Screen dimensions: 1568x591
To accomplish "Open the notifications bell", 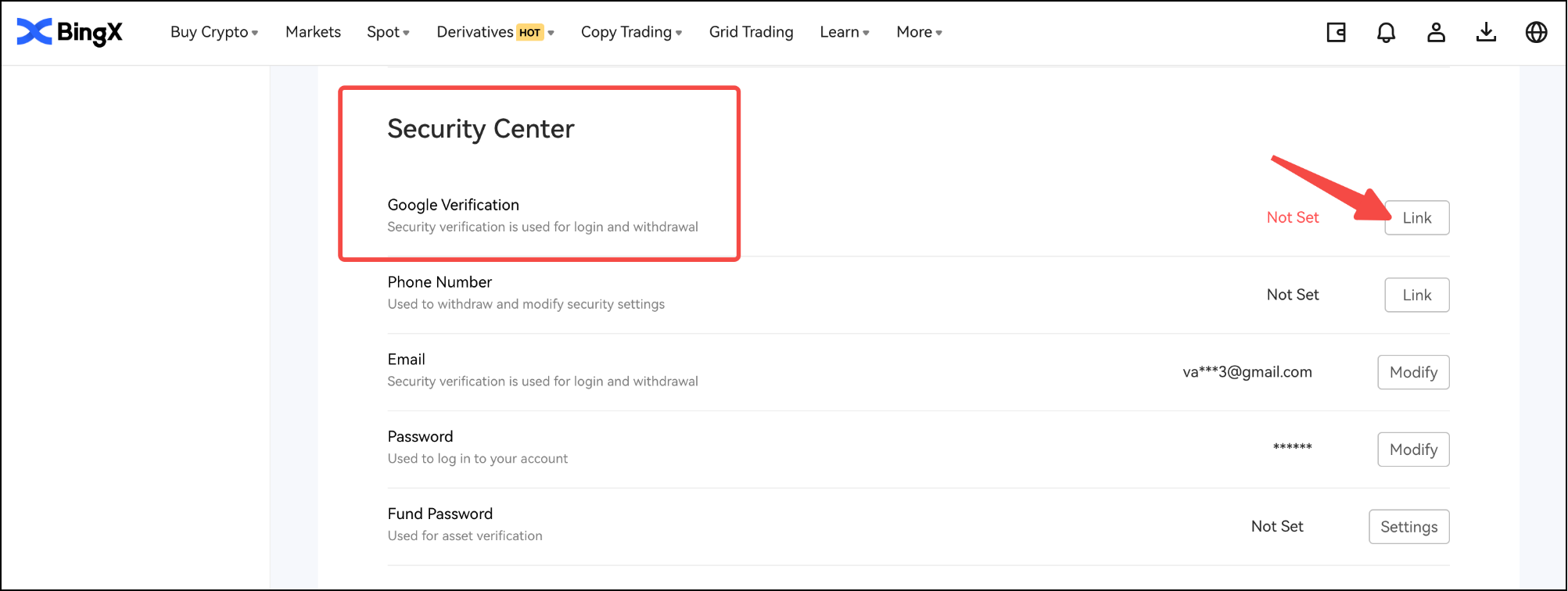I will (x=1386, y=32).
